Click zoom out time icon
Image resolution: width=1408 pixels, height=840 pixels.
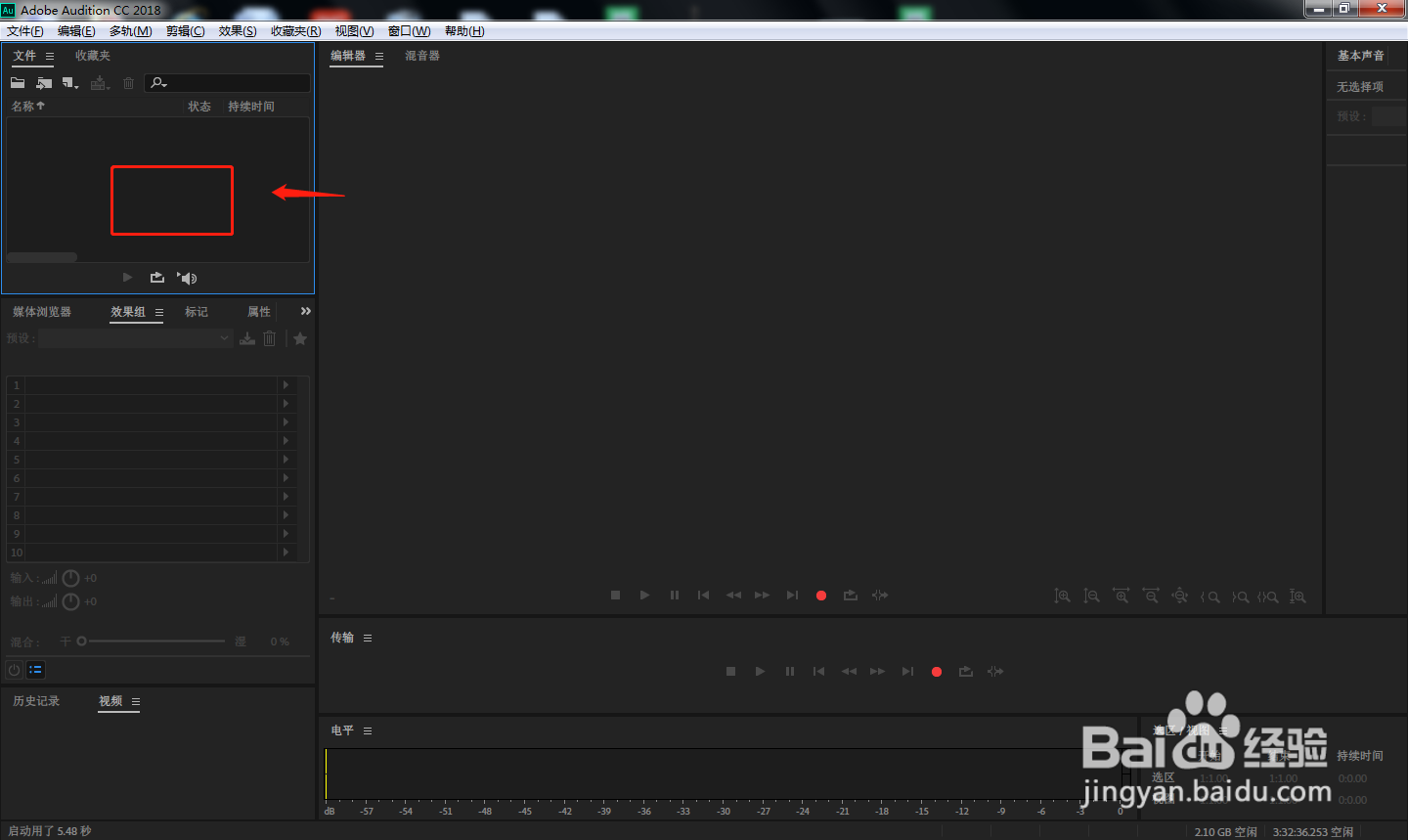[x=1151, y=596]
